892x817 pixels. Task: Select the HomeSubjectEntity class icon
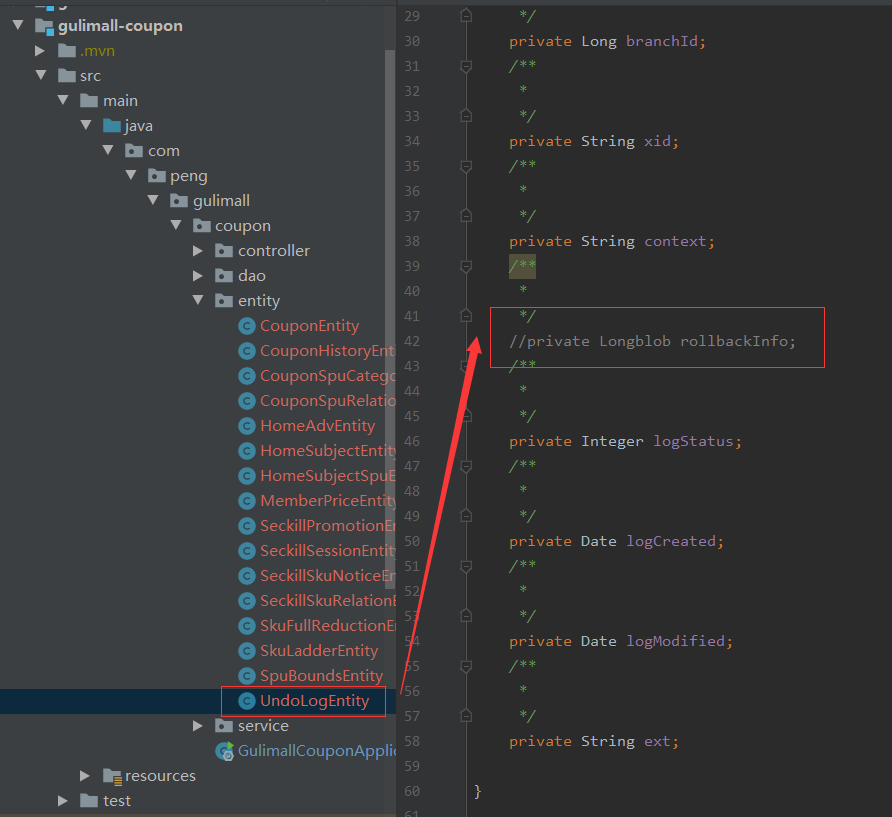pyautogui.click(x=246, y=451)
